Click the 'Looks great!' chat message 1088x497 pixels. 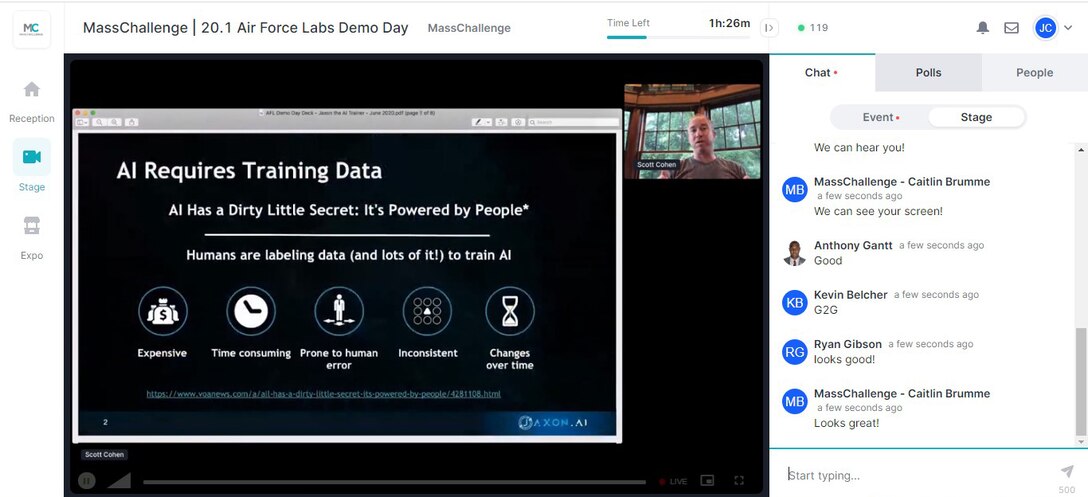847,423
